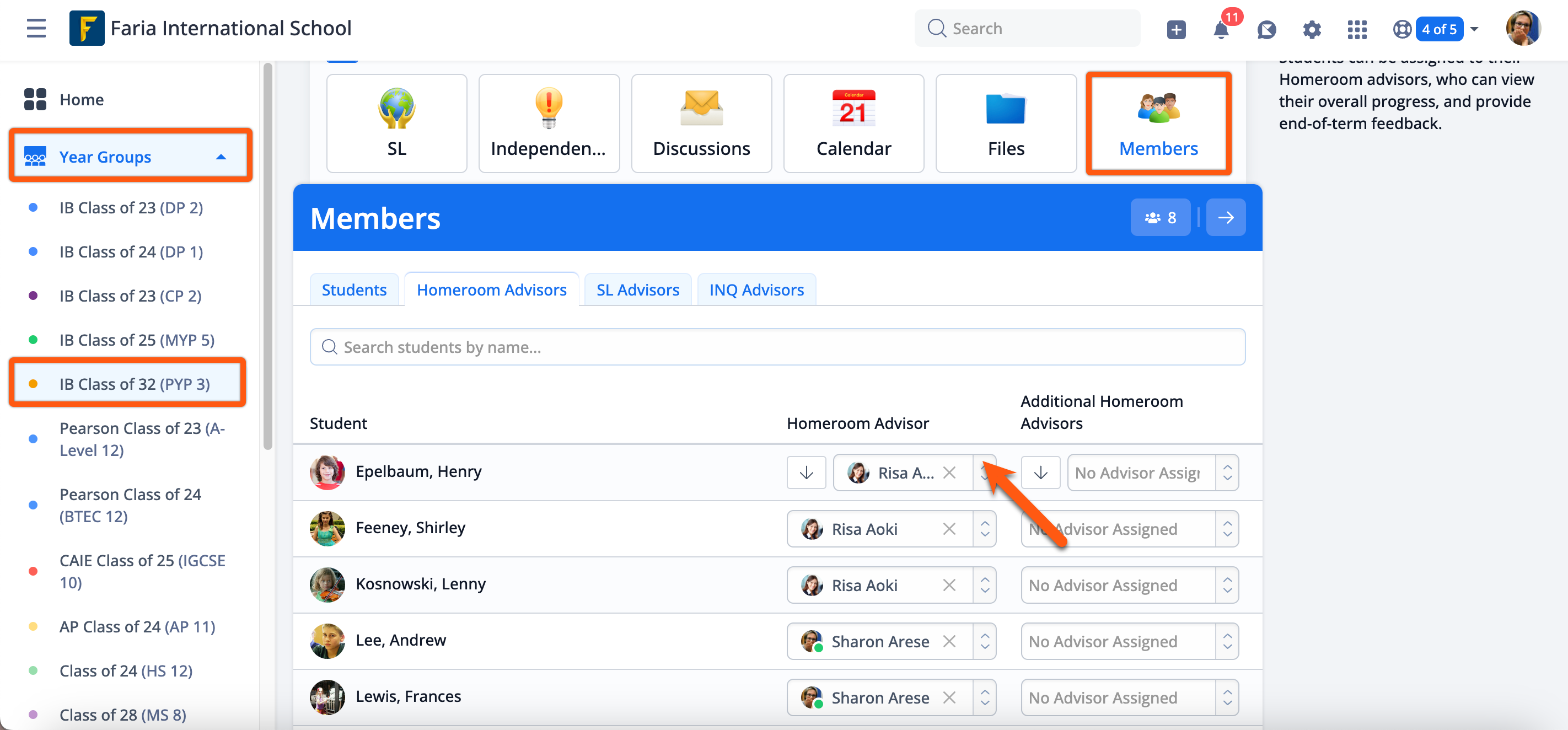
Task: Open the Calendar tile
Action: (x=853, y=124)
